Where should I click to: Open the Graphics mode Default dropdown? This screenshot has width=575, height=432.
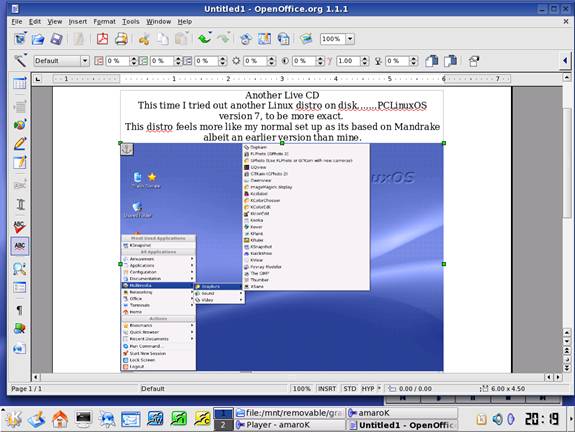click(85, 61)
